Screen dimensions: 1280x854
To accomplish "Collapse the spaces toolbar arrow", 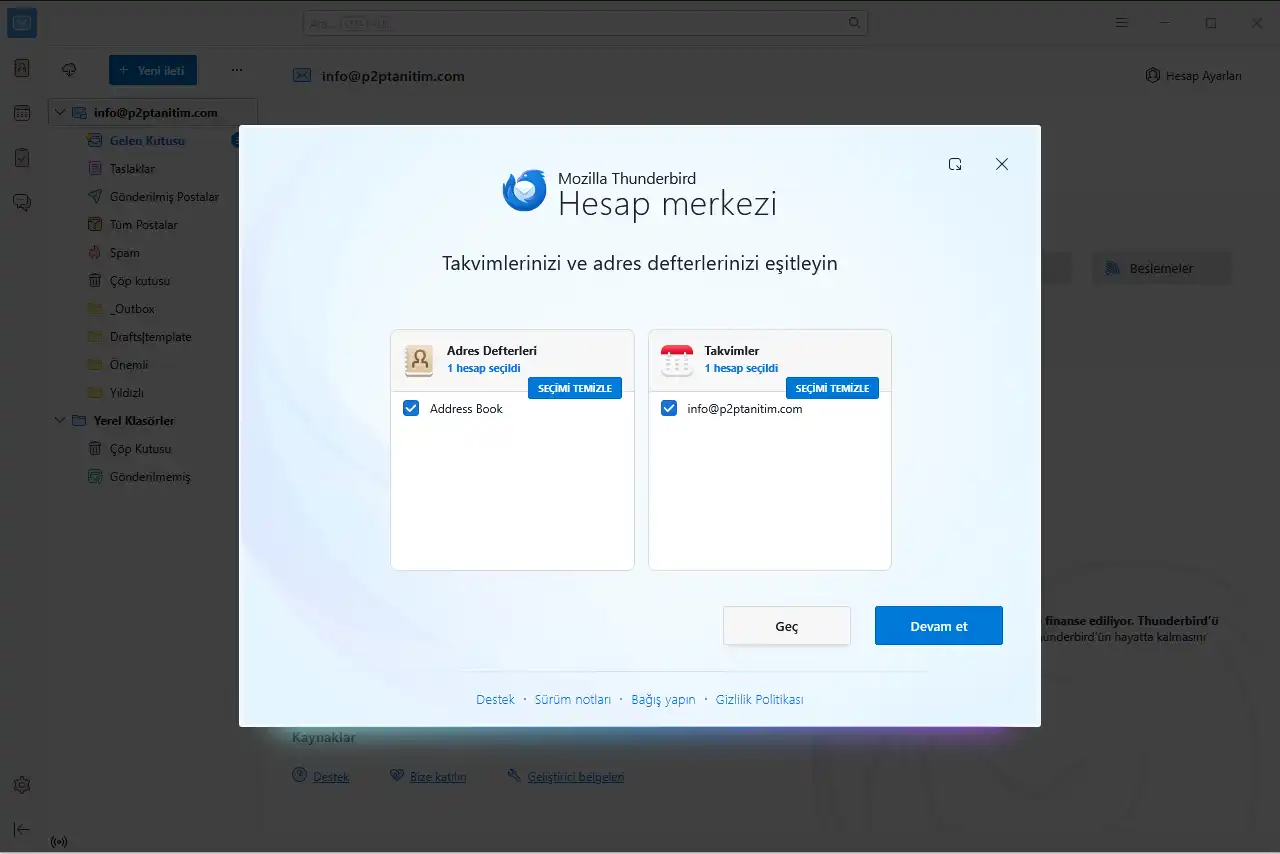I will [x=22, y=829].
